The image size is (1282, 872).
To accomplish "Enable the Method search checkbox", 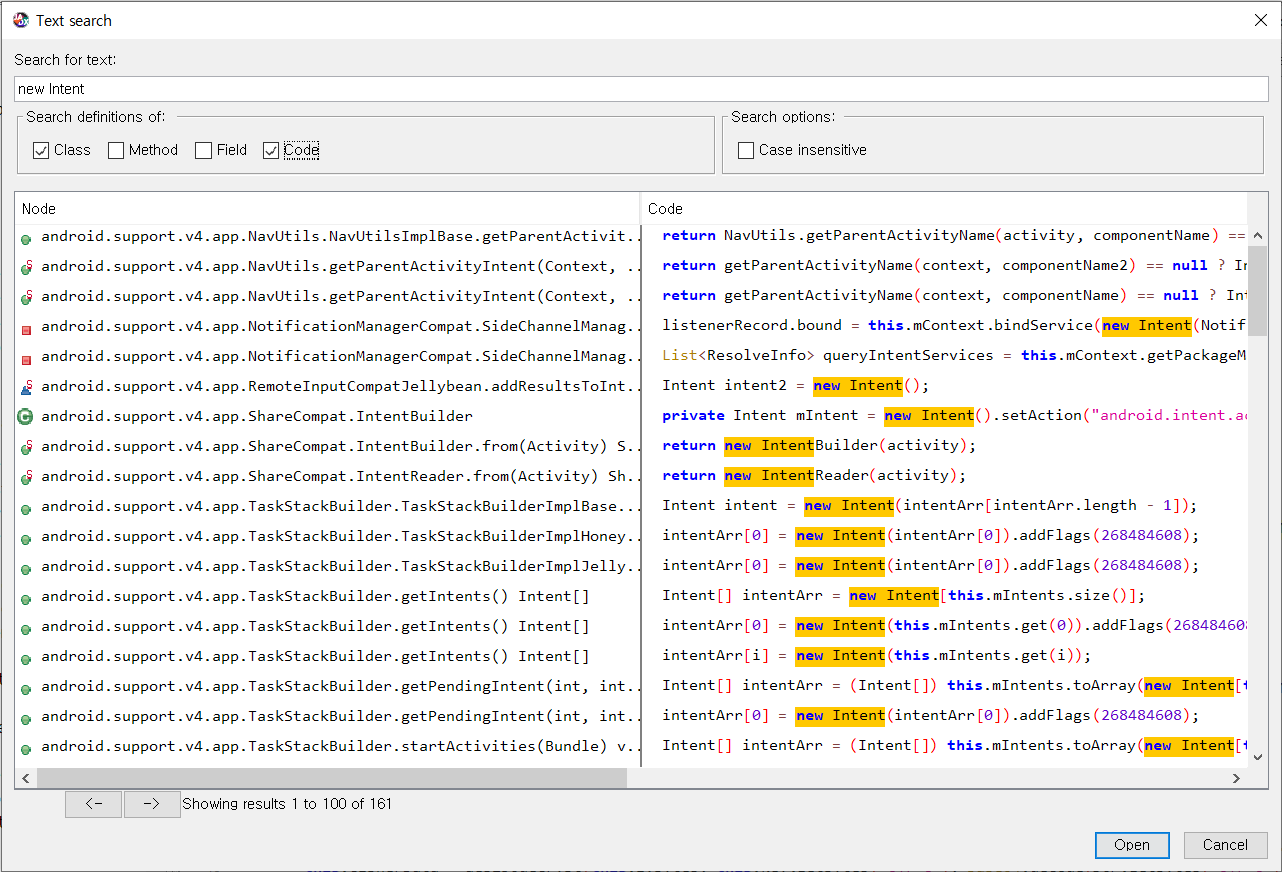I will tap(116, 150).
